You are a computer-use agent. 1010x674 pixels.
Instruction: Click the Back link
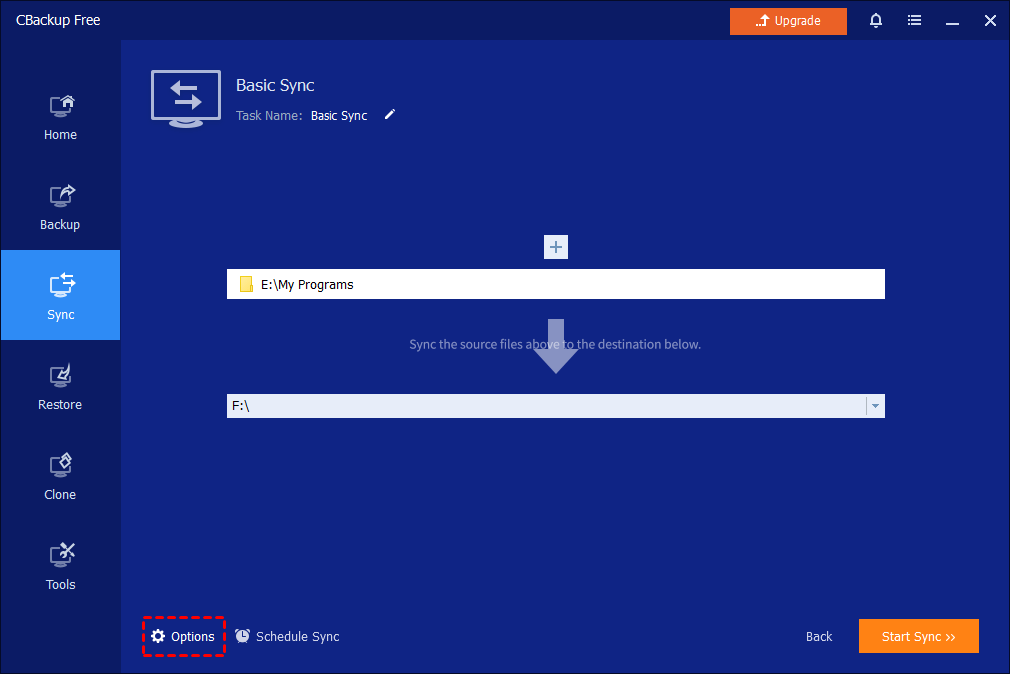tap(819, 637)
